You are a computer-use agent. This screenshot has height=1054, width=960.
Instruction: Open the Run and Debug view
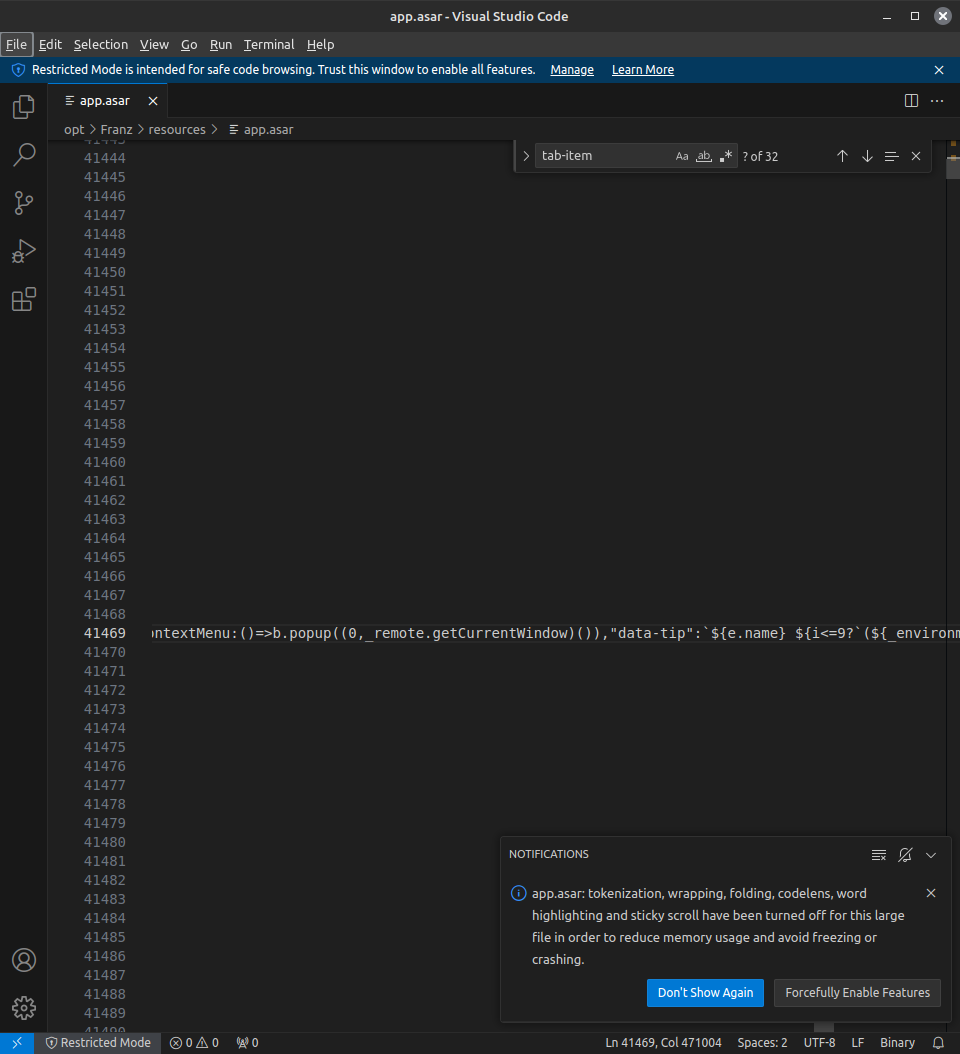24,251
